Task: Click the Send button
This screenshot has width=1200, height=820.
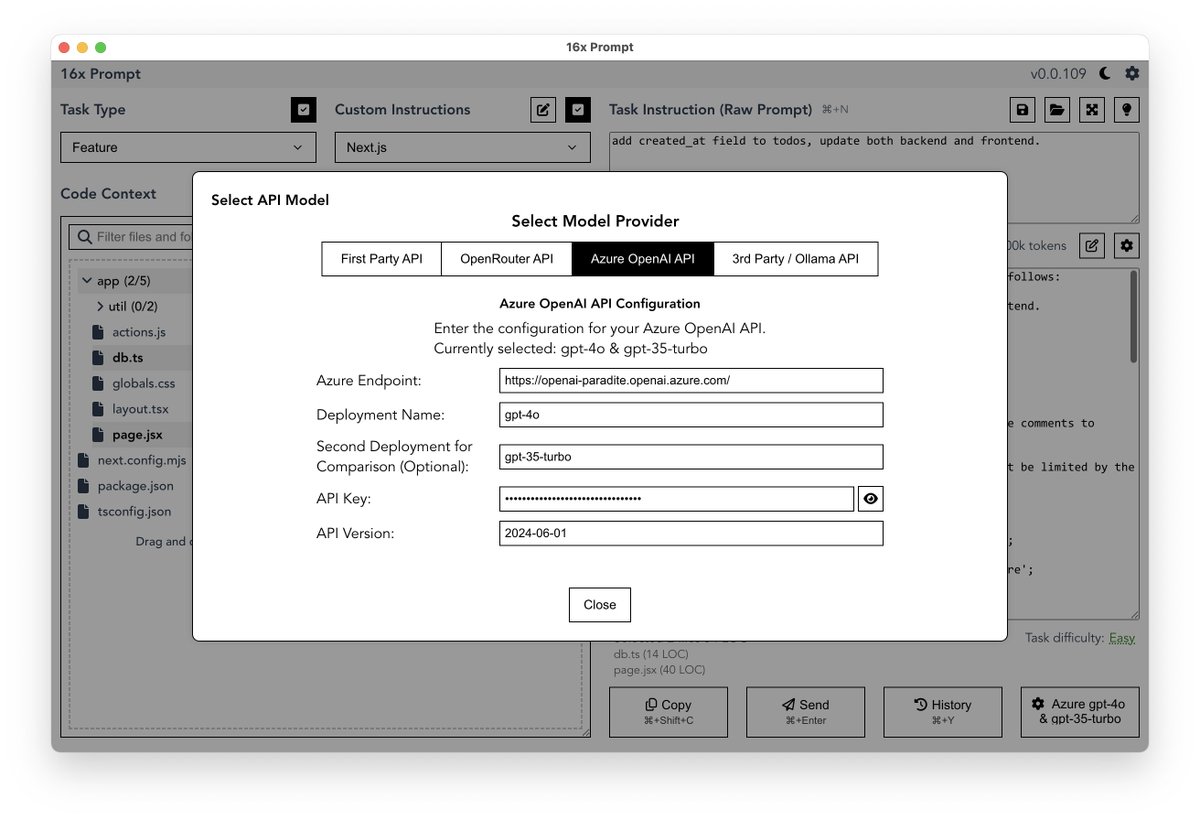Action: (805, 711)
